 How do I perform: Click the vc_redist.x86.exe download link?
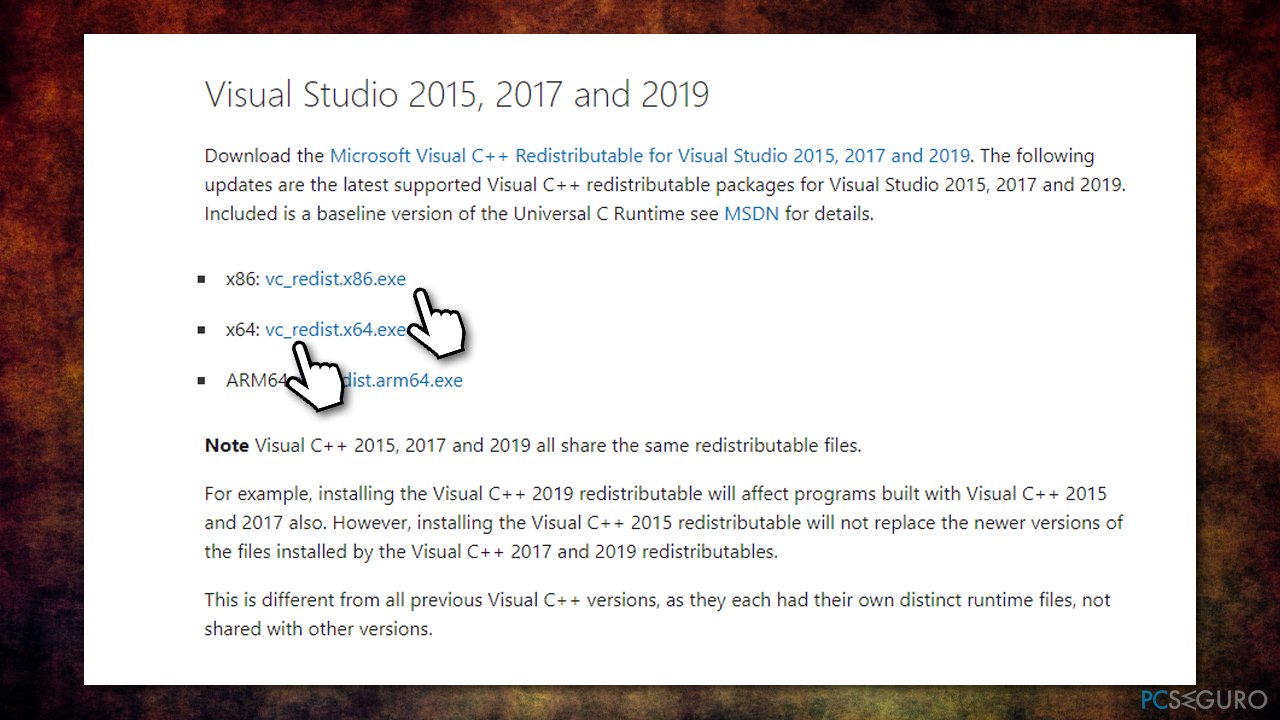click(335, 279)
